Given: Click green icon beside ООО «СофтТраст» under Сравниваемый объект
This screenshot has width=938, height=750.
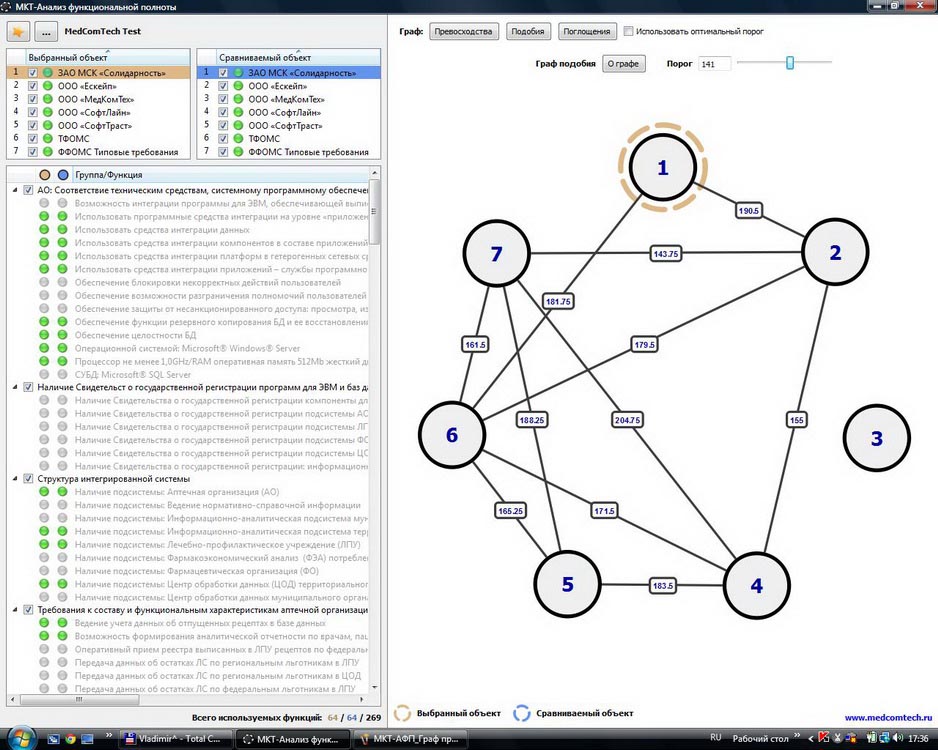Looking at the screenshot, I should click(x=238, y=126).
